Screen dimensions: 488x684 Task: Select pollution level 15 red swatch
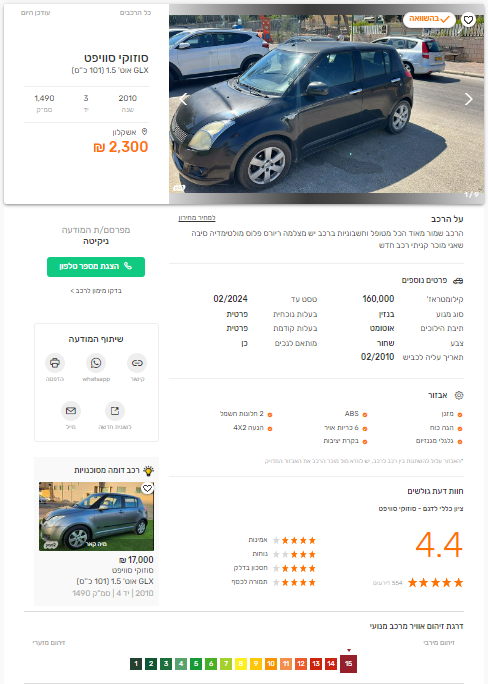point(348,663)
